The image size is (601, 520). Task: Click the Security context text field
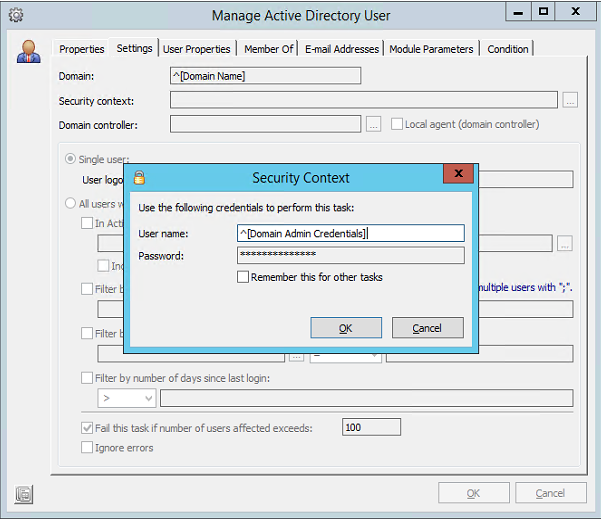pos(364,100)
